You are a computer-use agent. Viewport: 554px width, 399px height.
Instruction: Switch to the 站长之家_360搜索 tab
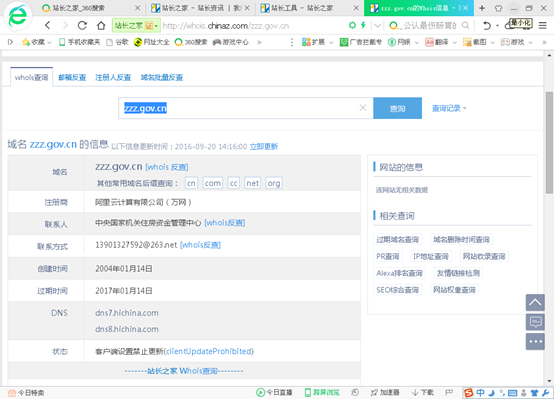click(x=90, y=8)
